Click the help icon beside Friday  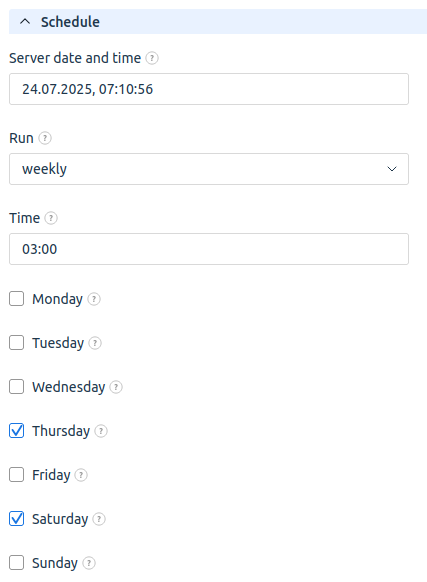click(x=81, y=475)
